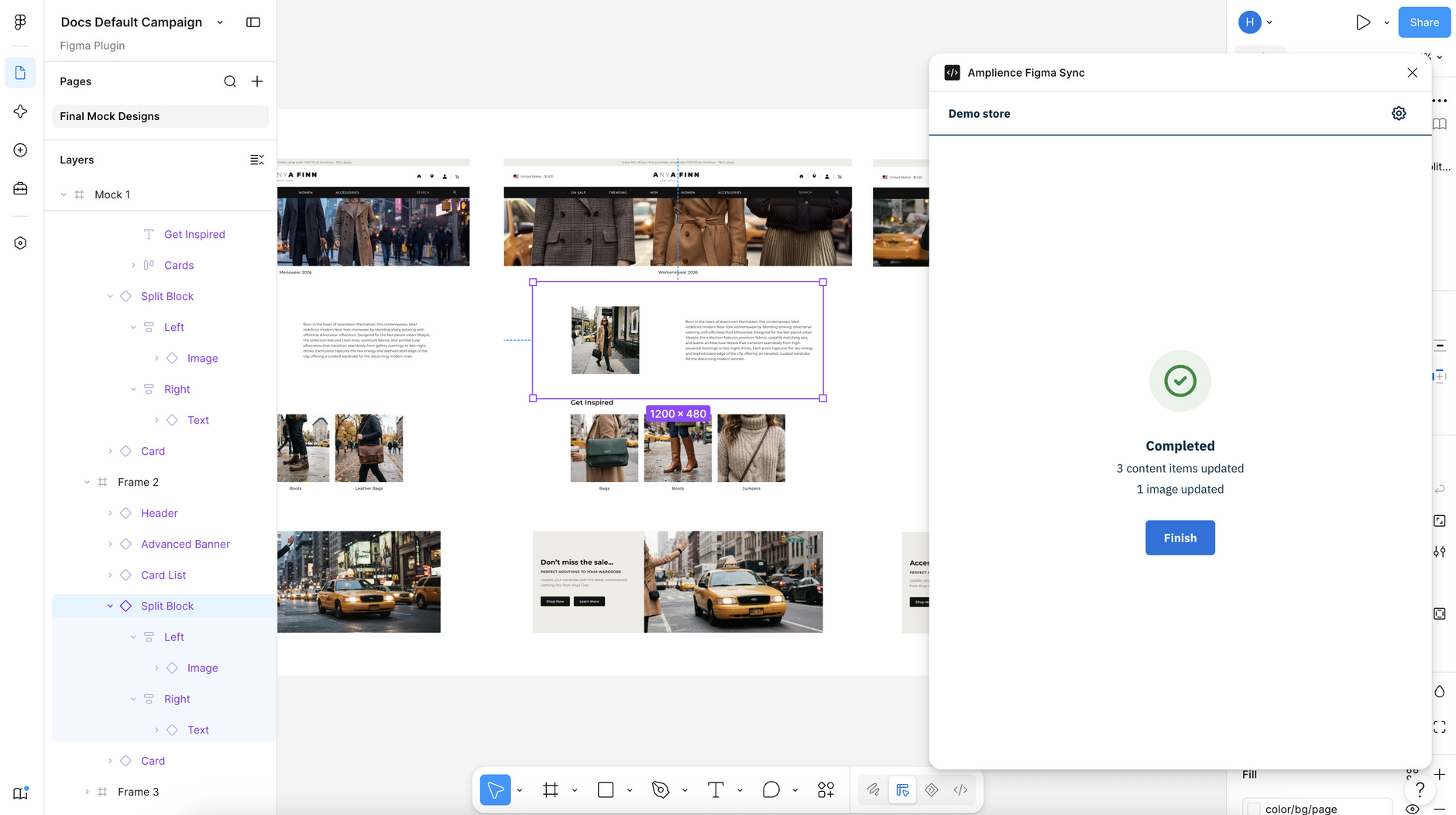Screen dimensions: 1456x815
Task: Open the Final Mock Designs page
Action: tap(160, 116)
